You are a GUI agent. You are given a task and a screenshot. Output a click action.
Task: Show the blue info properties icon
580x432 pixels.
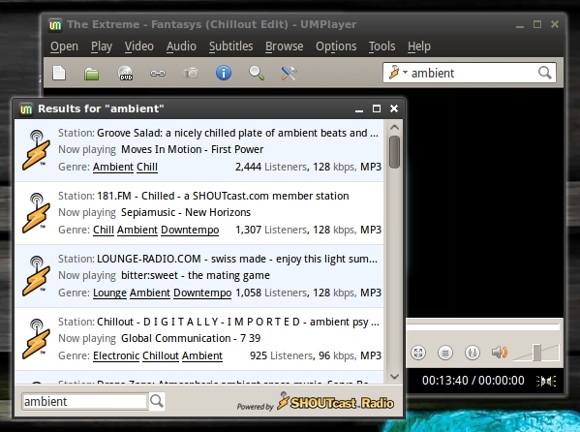coord(223,73)
